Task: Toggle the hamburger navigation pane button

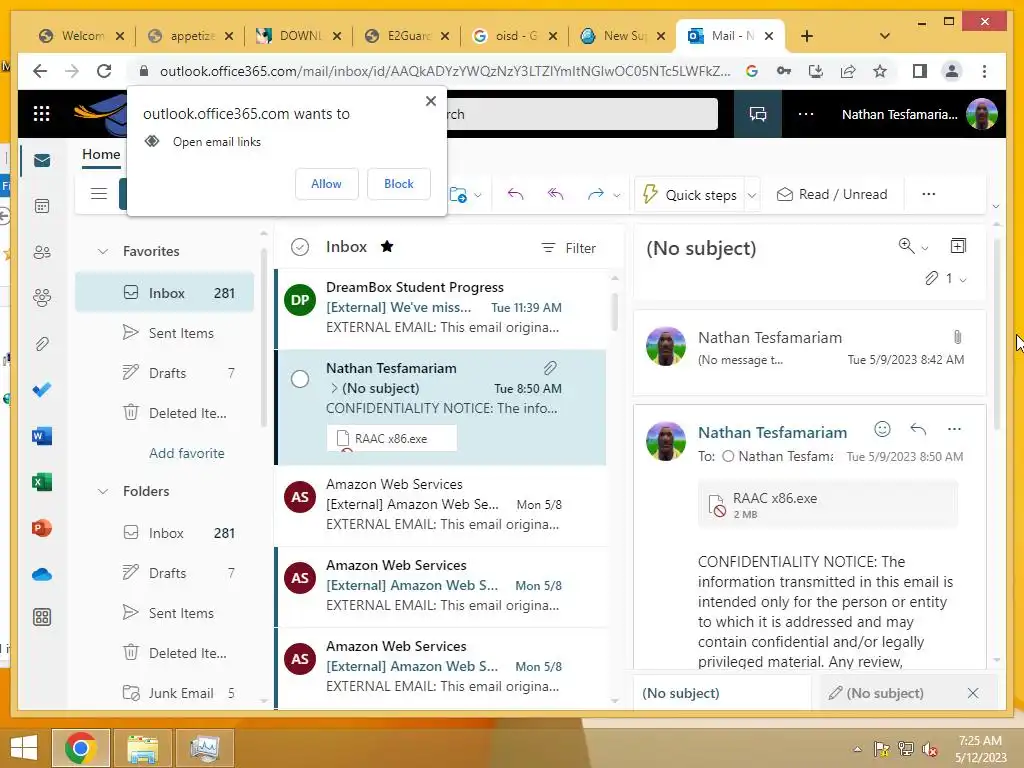Action: coord(99,194)
